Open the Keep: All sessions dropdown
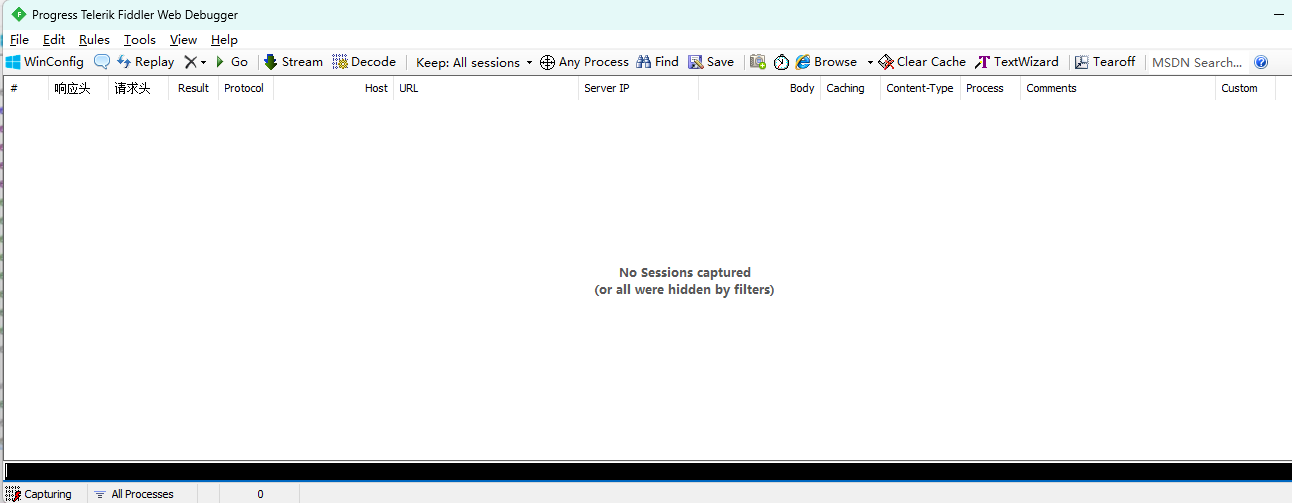The image size is (1292, 503). [x=474, y=62]
